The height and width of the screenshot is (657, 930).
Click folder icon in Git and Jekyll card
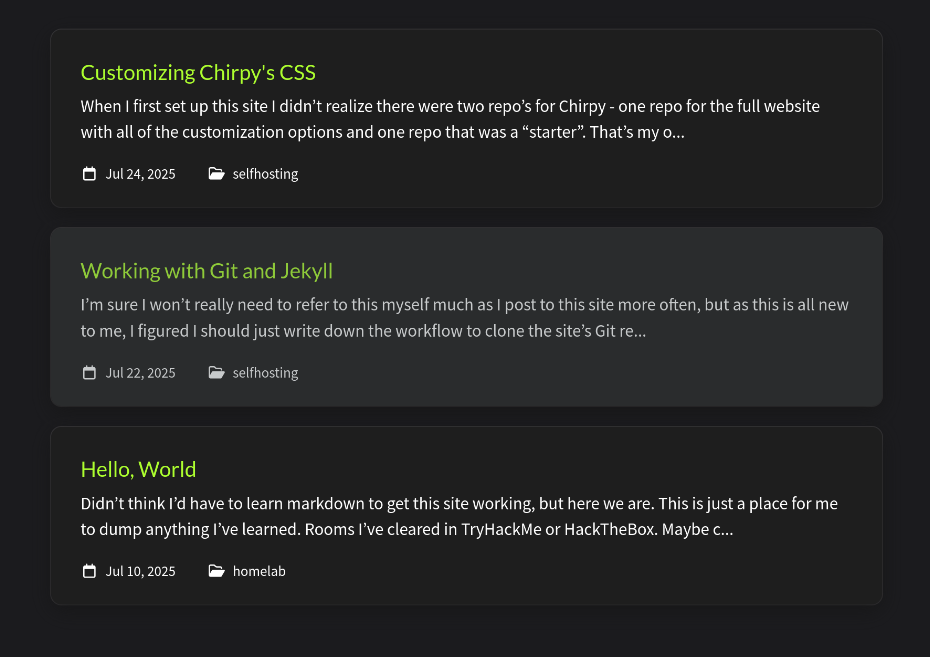216,372
